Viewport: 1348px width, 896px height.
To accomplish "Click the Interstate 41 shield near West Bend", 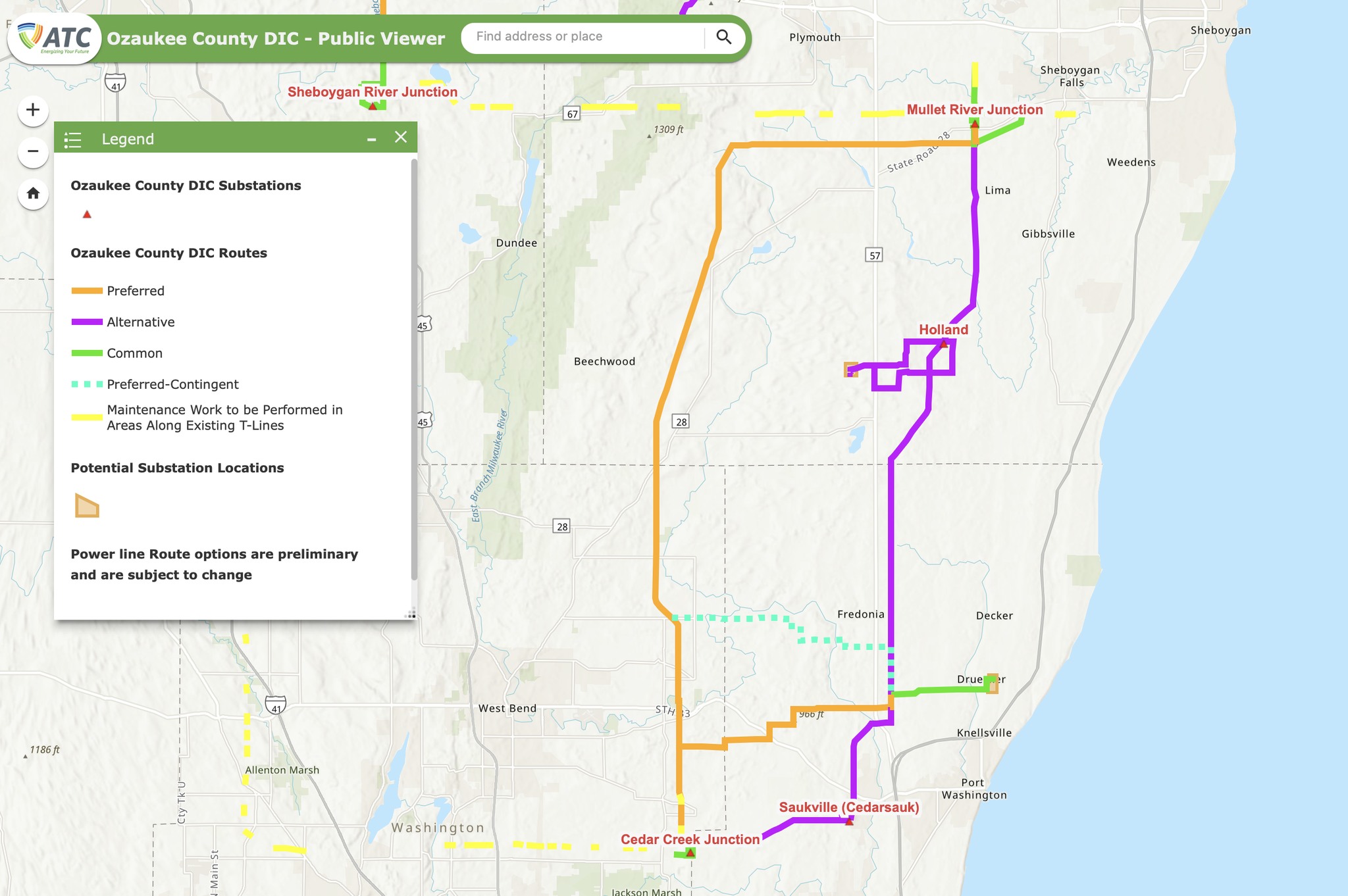I will tap(276, 705).
